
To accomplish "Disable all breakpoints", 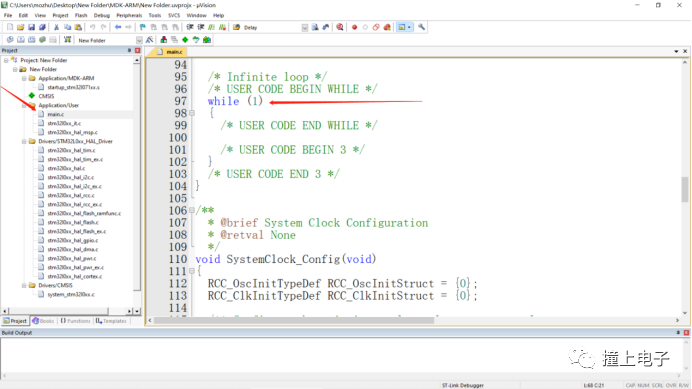I will [376, 27].
